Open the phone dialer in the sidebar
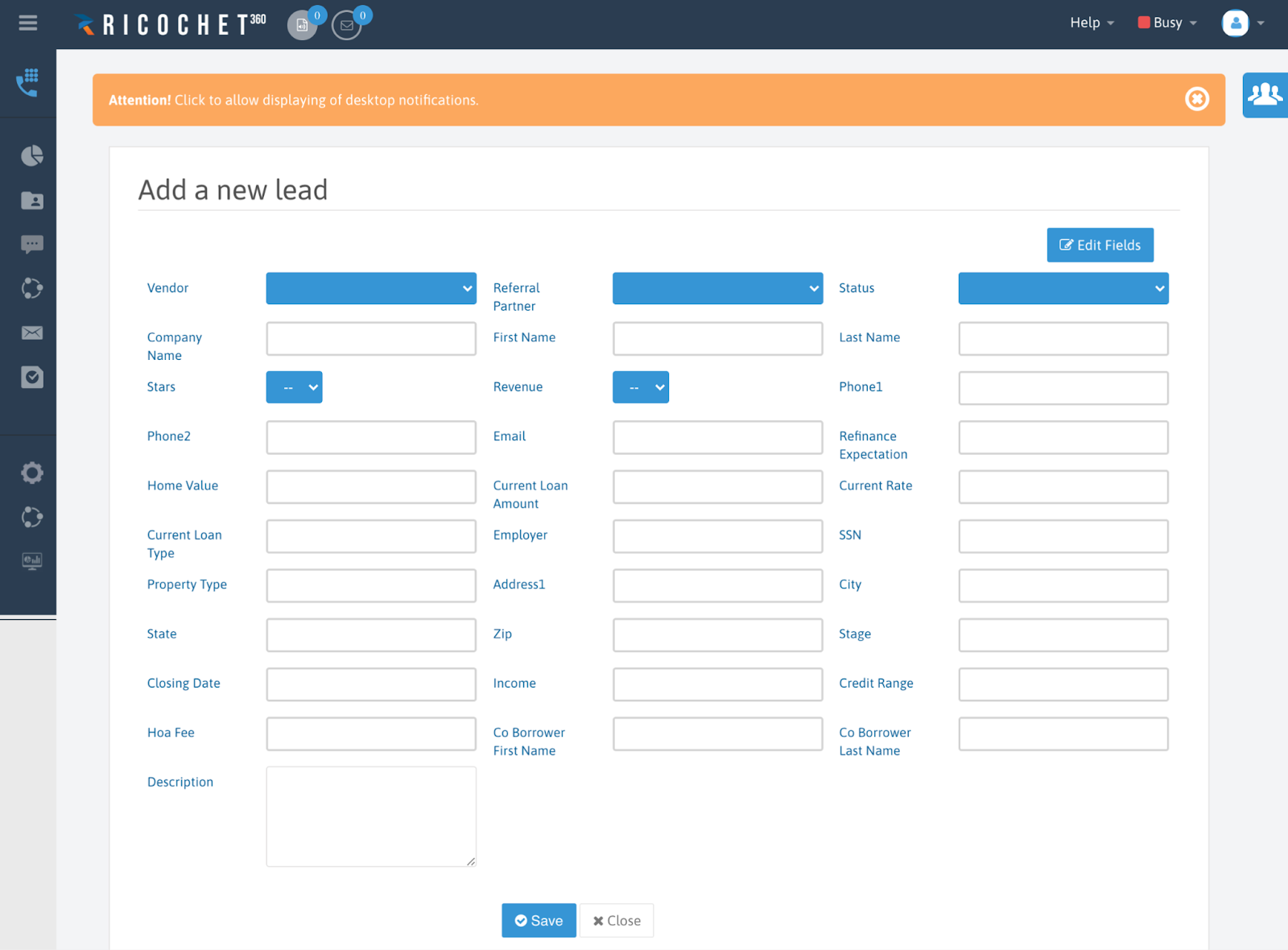1288x950 pixels. (x=29, y=81)
